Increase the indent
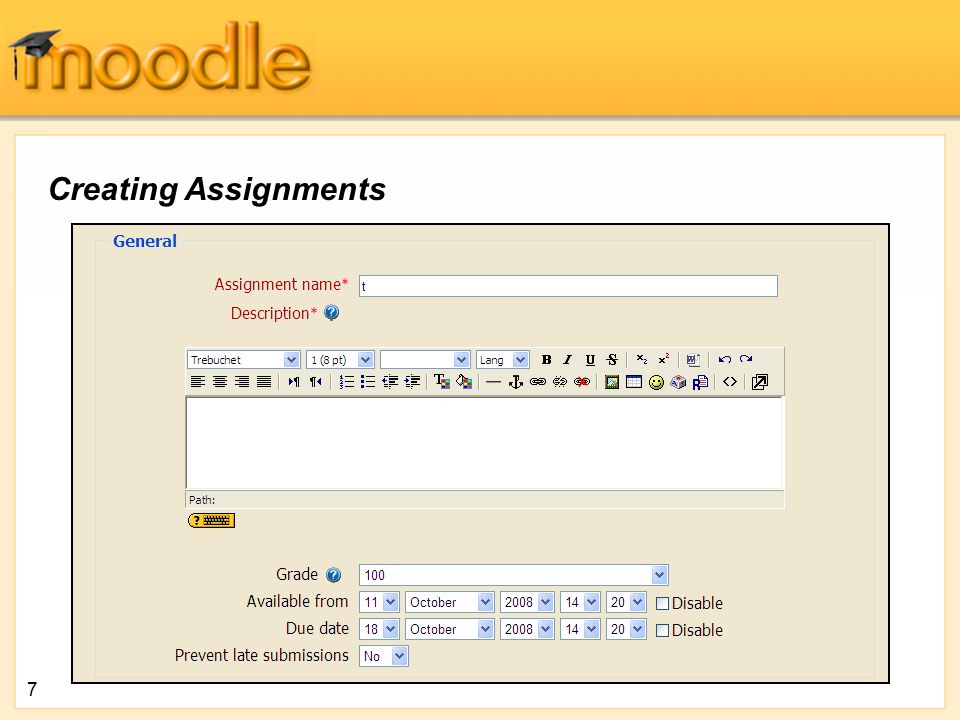Viewport: 960px width, 720px height. 411,382
